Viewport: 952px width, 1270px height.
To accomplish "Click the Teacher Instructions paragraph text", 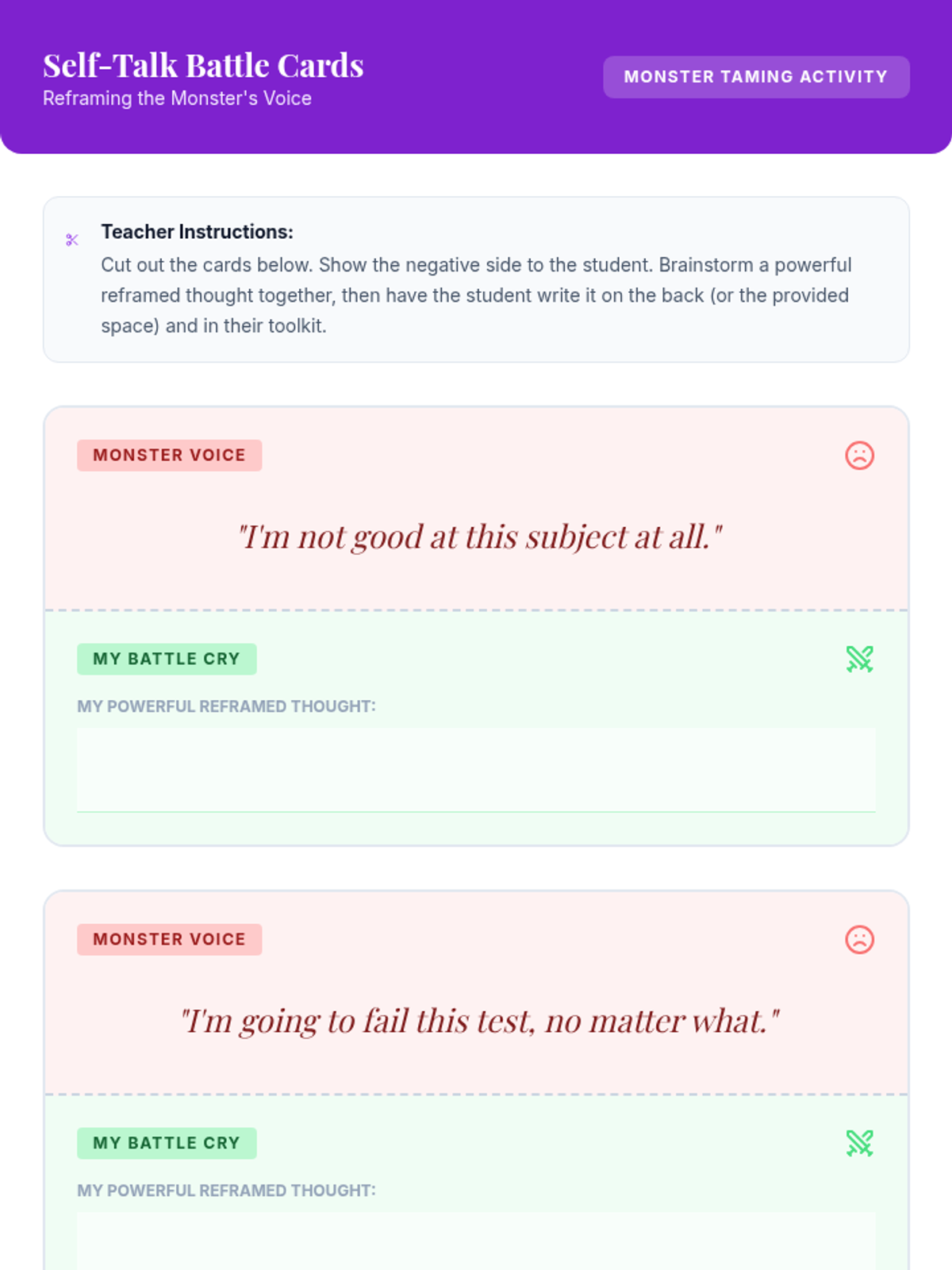I will 476,295.
